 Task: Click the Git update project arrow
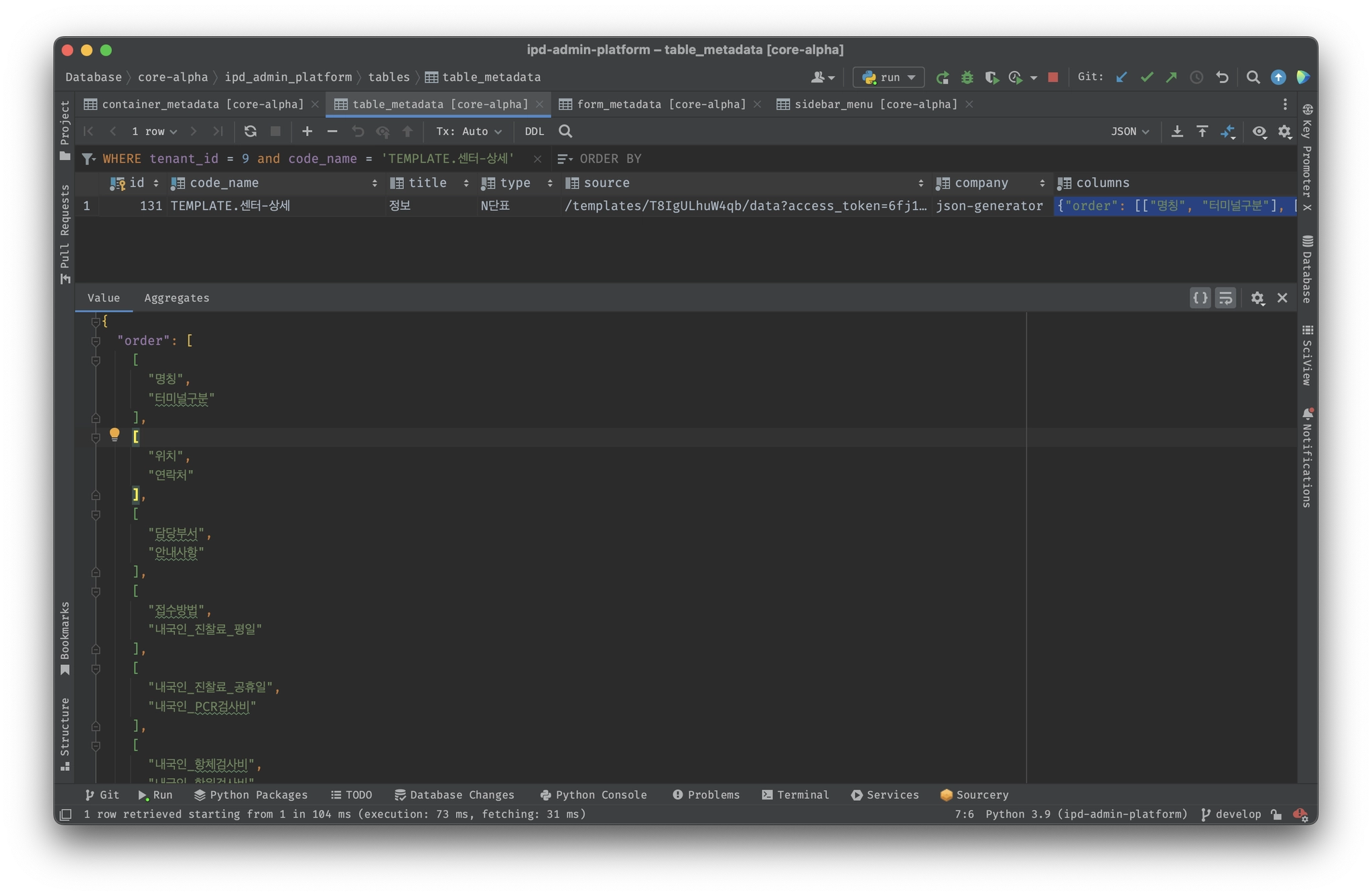tap(1121, 77)
